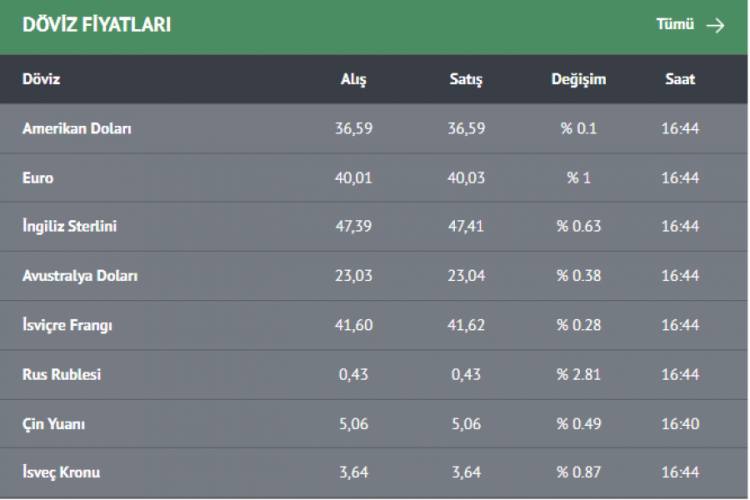Click the DÖVİZ FİYATLARI title
Screen dimensions: 750x500
[x=96, y=25]
